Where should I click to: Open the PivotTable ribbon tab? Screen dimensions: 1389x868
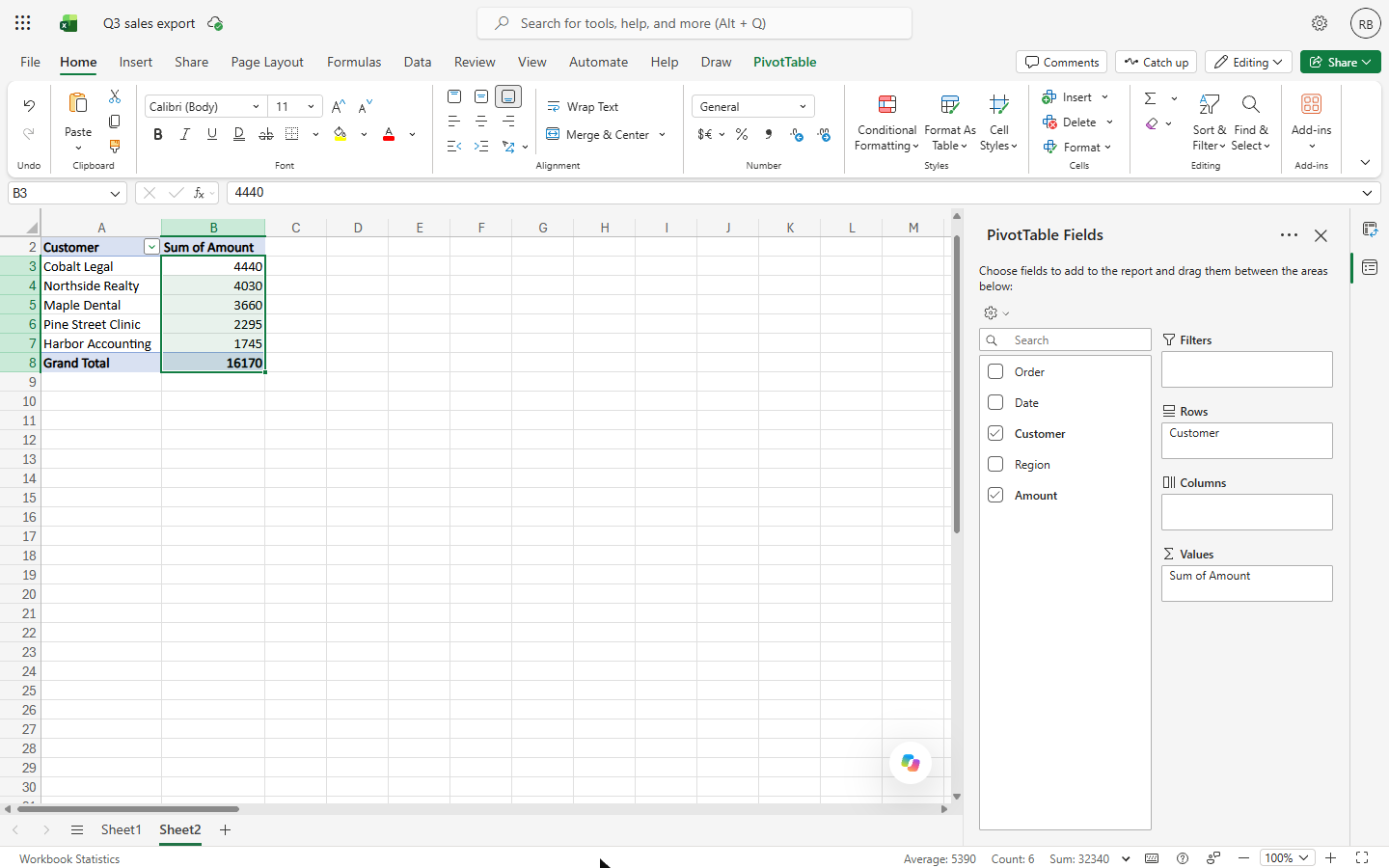point(785,62)
